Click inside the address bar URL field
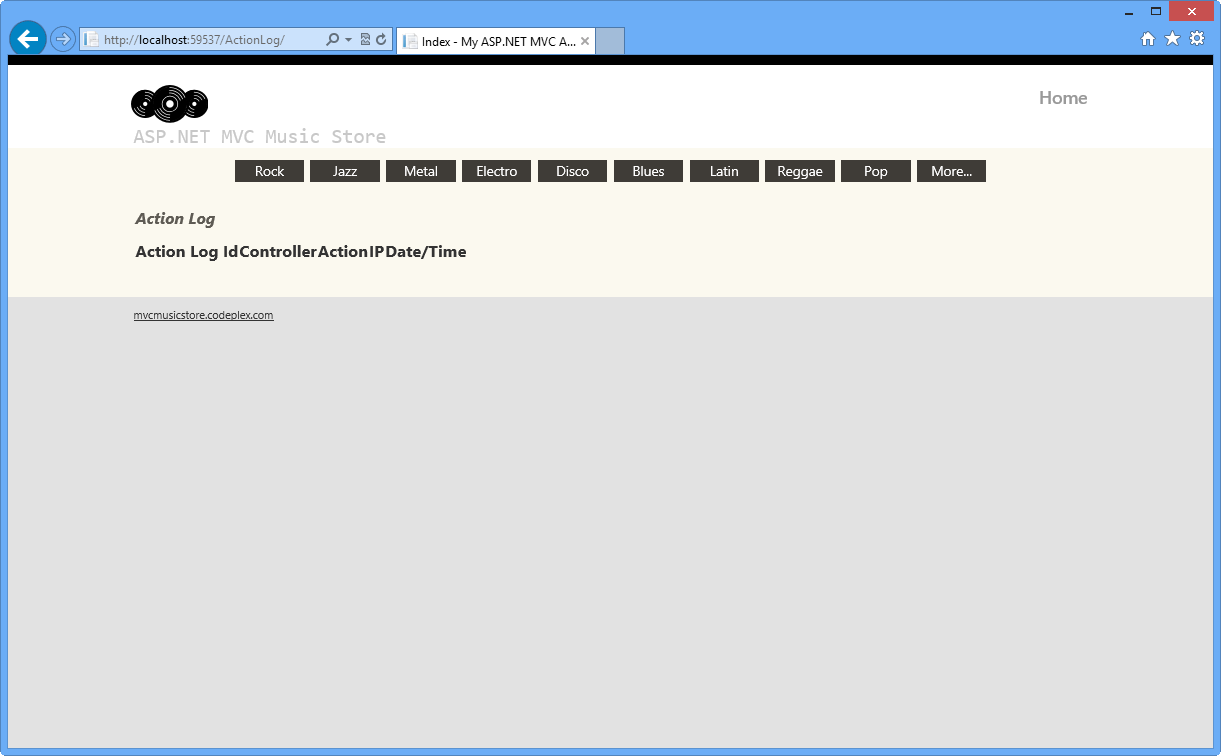The width and height of the screenshot is (1221, 756). point(200,38)
